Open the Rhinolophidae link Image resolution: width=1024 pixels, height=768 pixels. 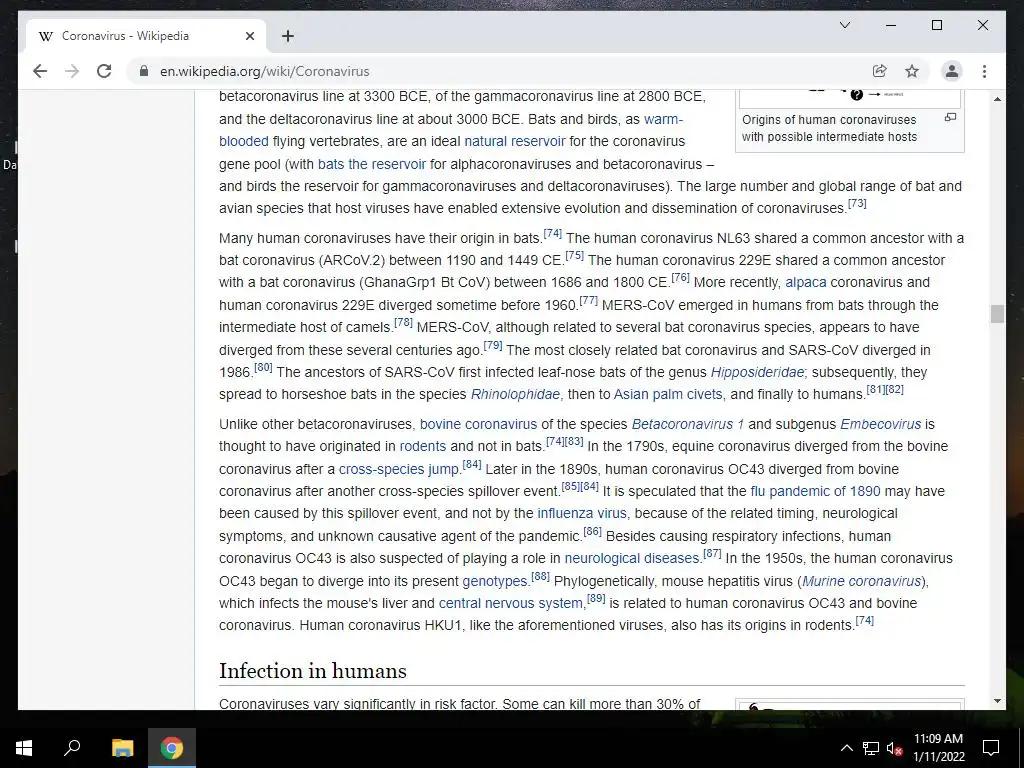(x=515, y=394)
